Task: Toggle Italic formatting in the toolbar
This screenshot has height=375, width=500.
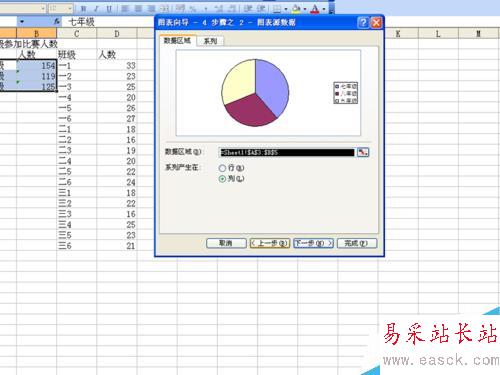Action: [96, 8]
